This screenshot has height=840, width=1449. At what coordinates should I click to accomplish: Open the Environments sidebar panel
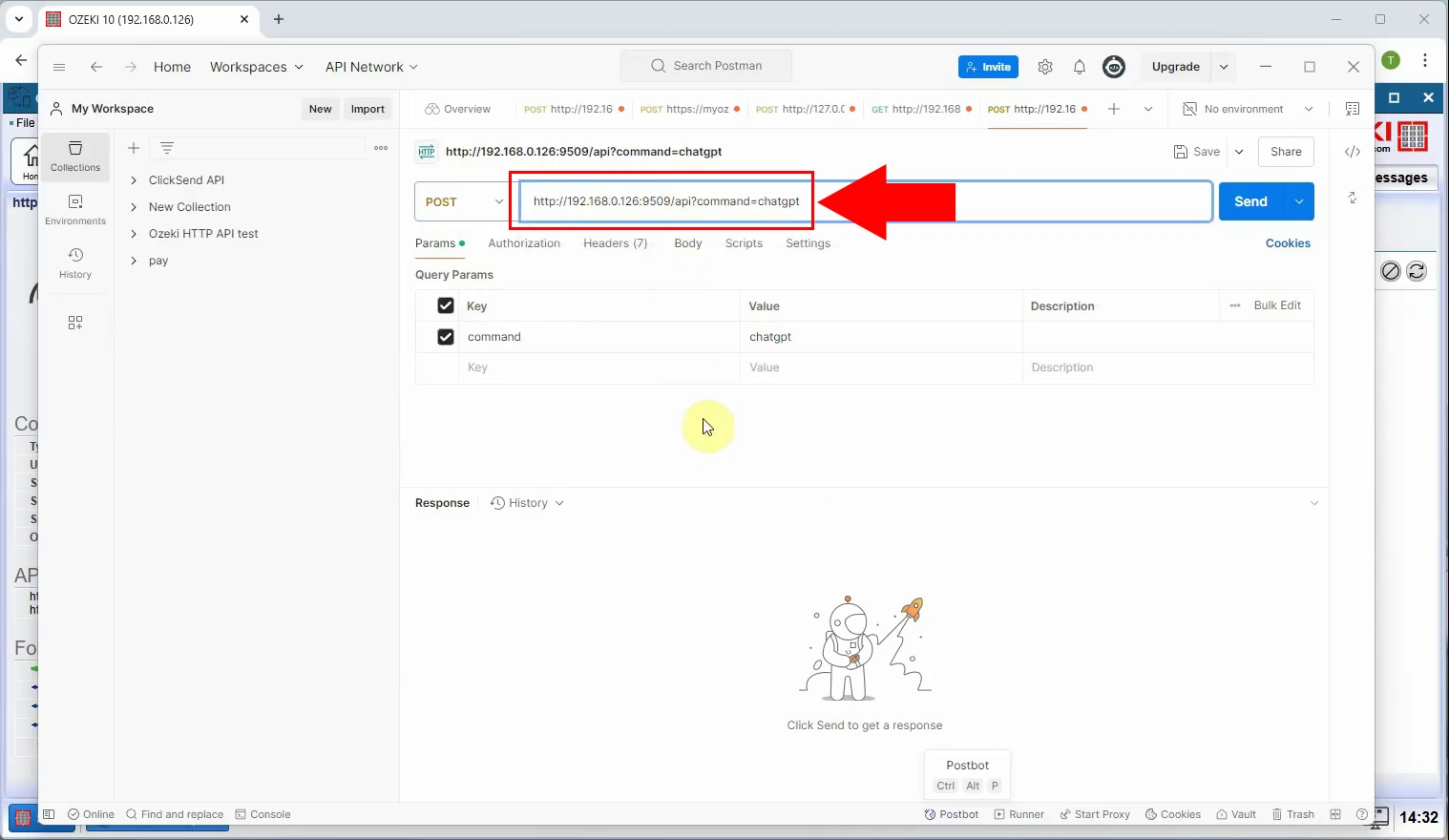(75, 209)
